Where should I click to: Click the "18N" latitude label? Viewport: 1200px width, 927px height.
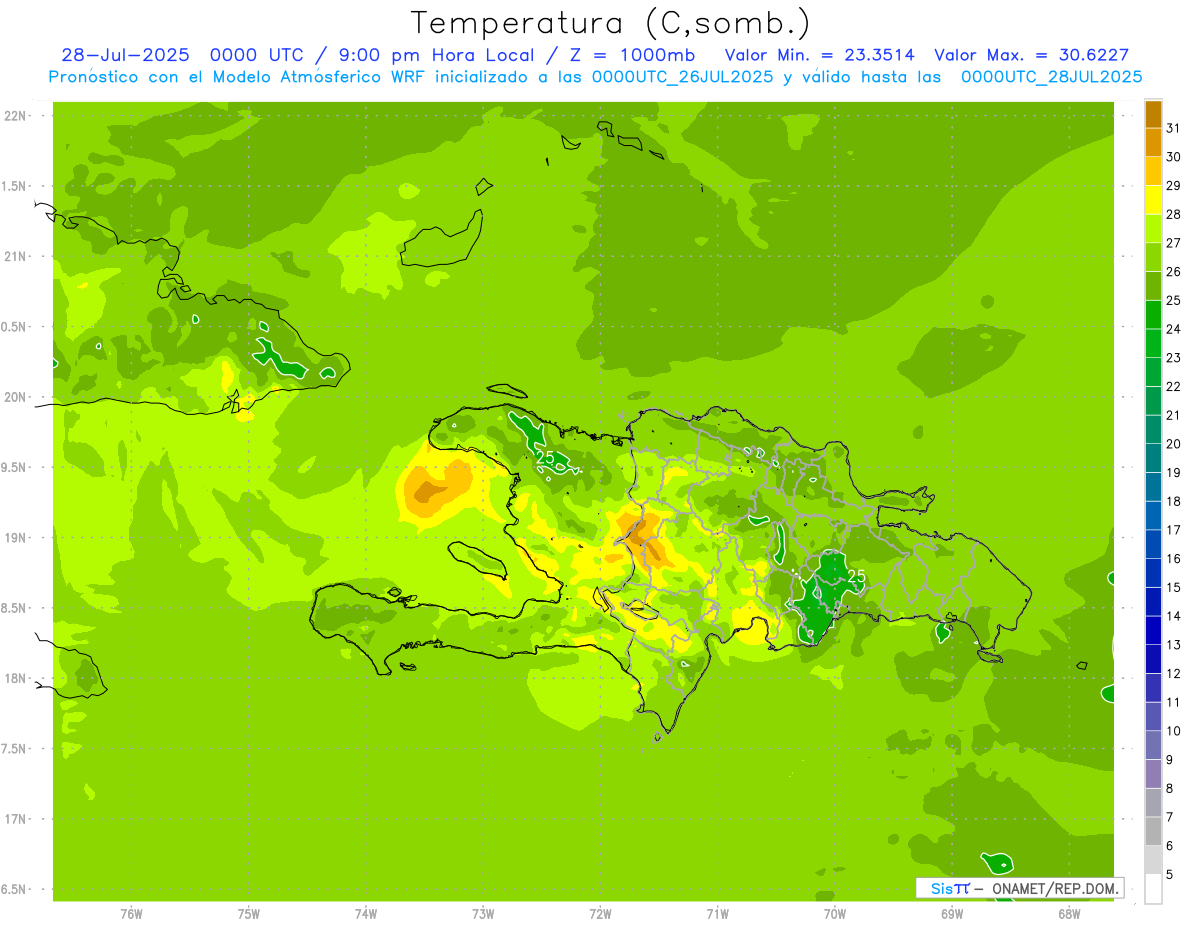[x=14, y=678]
